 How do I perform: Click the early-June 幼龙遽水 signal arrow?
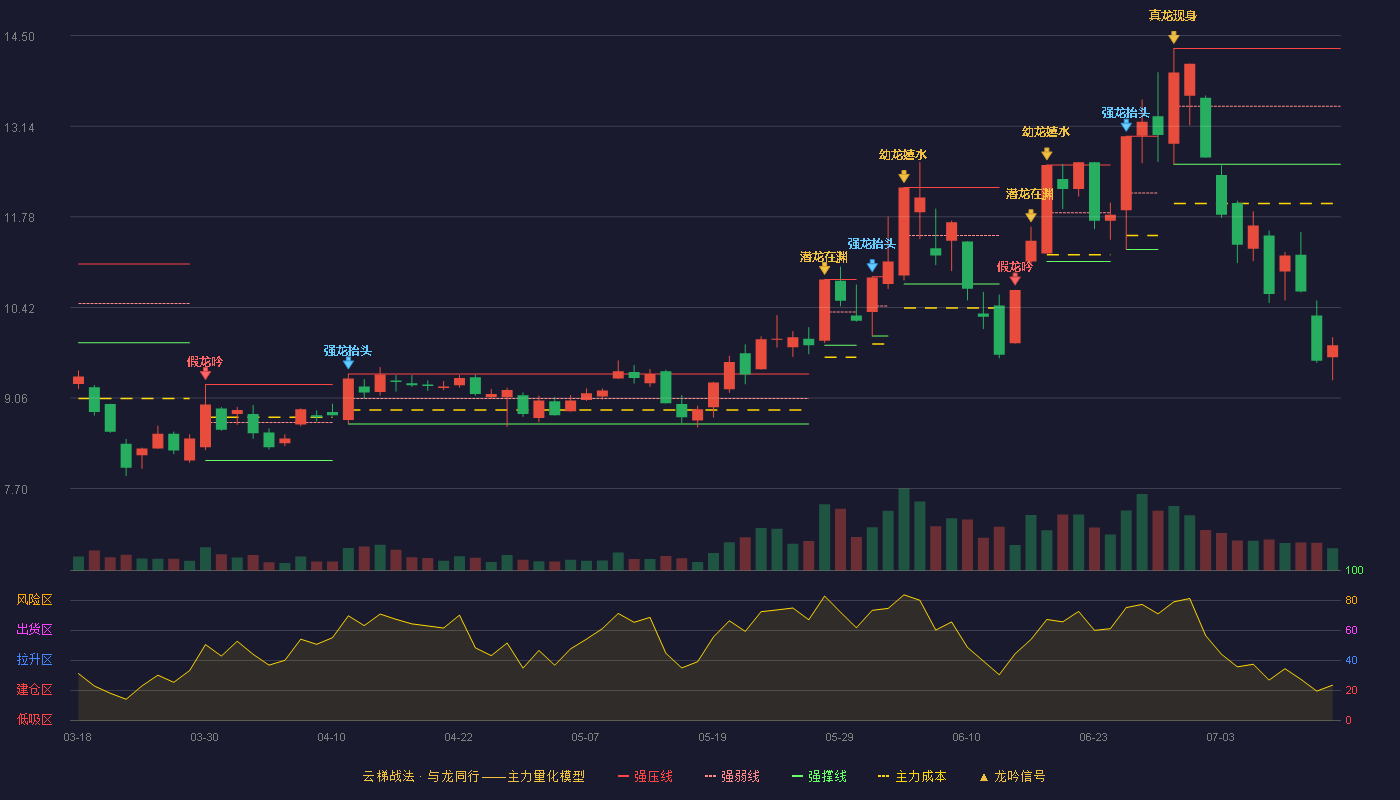904,176
